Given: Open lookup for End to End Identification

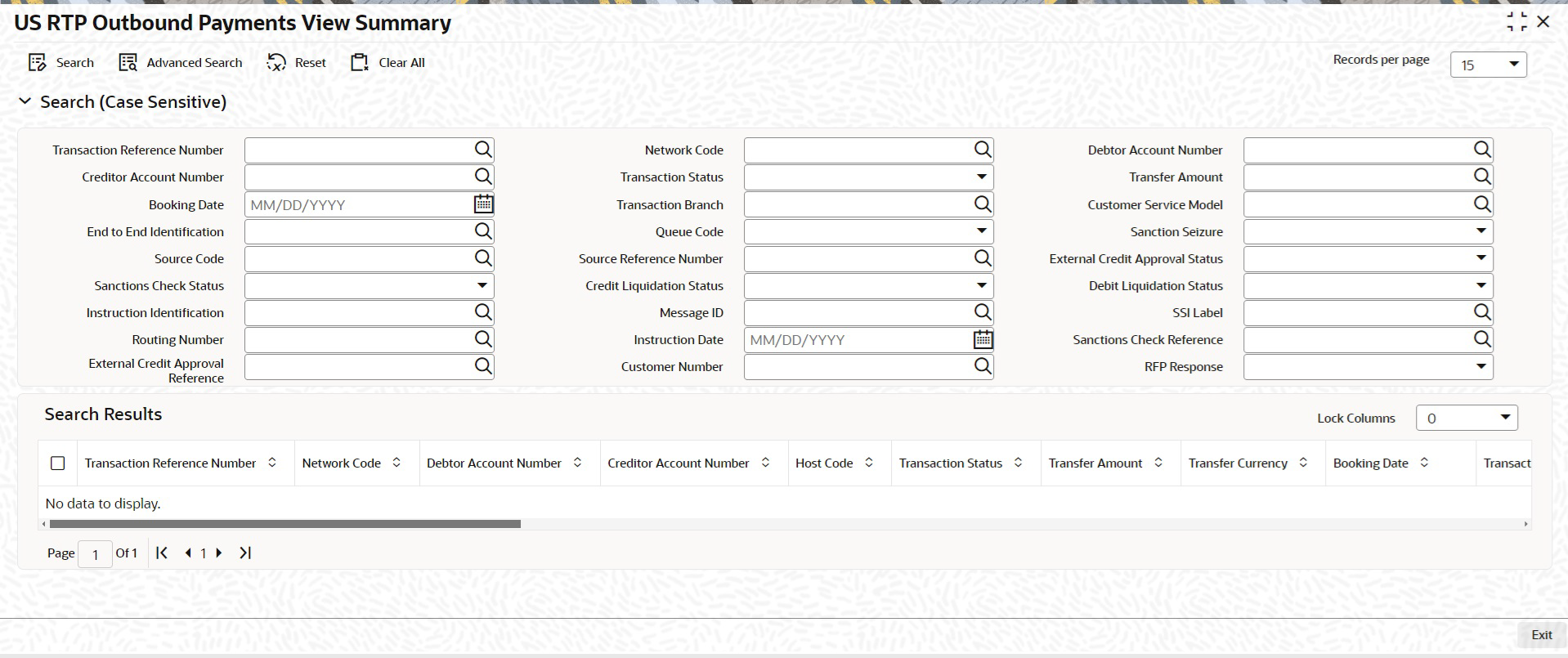Looking at the screenshot, I should [483, 231].
